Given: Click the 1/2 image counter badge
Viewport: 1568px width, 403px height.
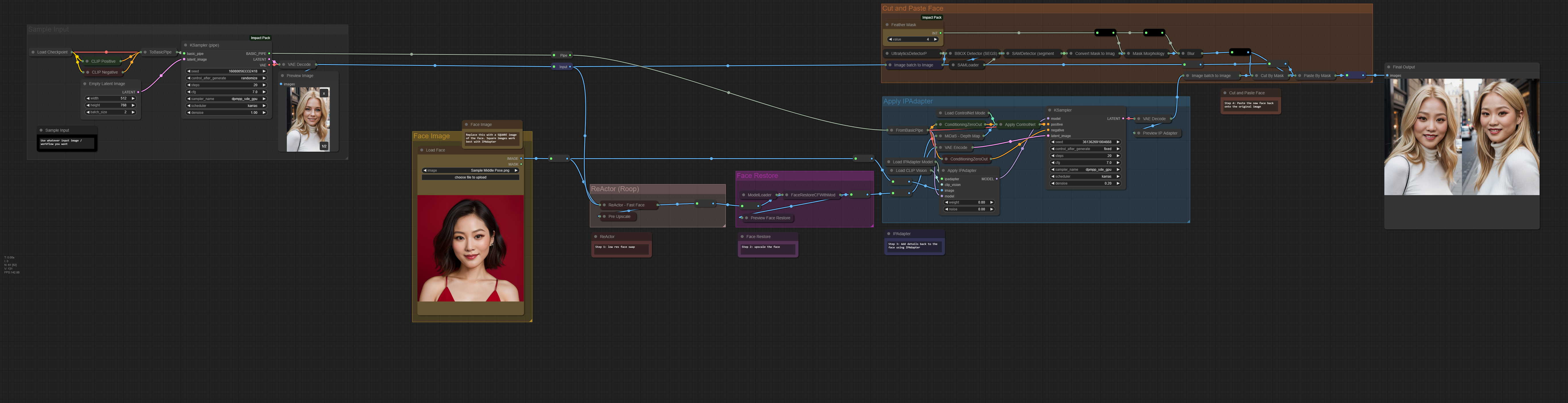Looking at the screenshot, I should tap(324, 146).
